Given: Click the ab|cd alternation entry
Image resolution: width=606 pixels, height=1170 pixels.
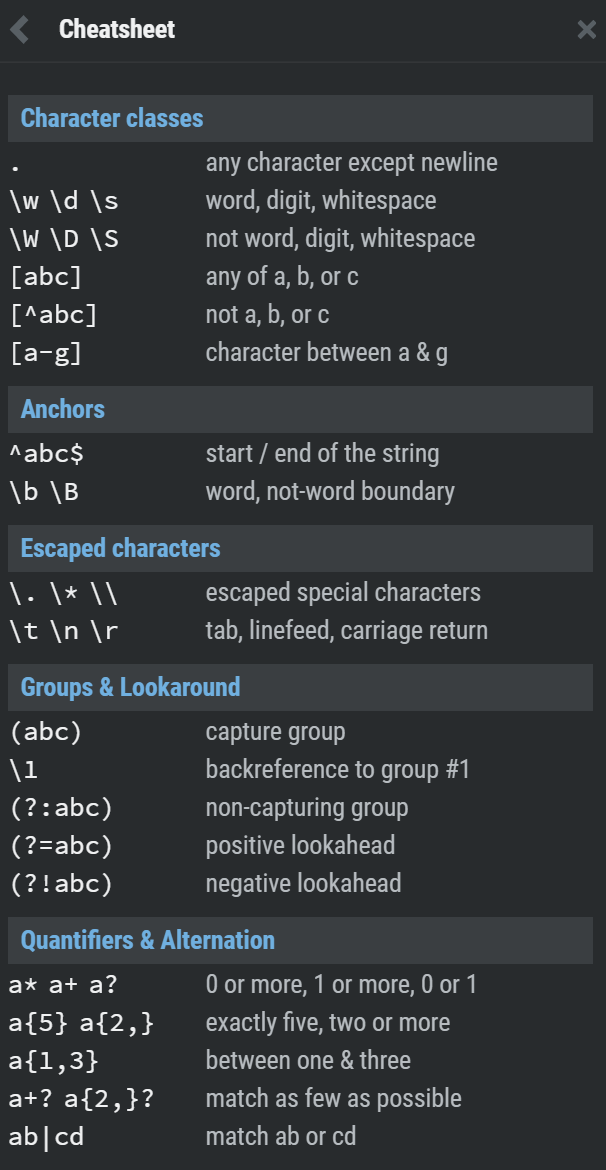Looking at the screenshot, I should (46, 1137).
